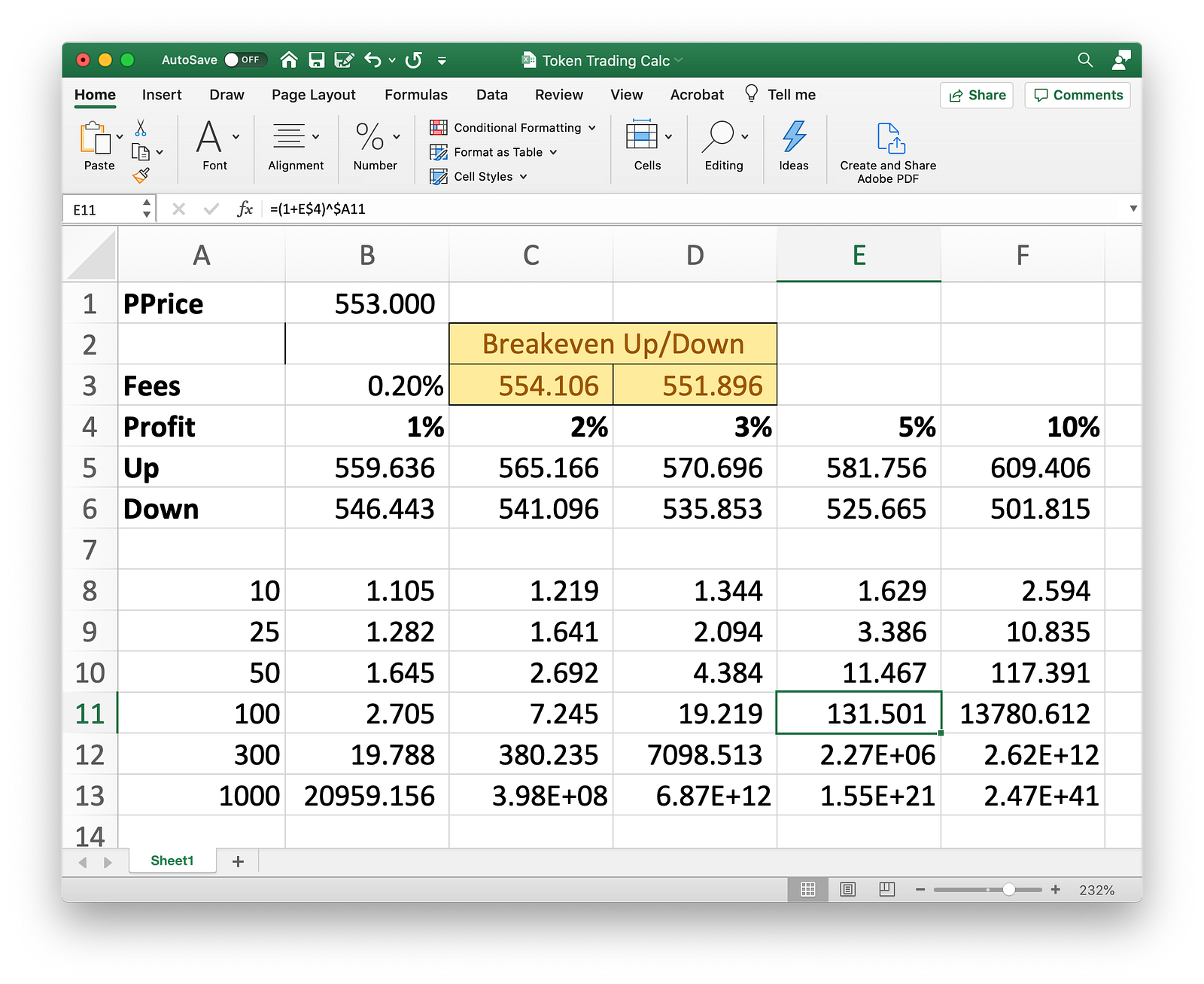Open the search magnifier in title bar
The width and height of the screenshot is (1204, 984).
1085,59
